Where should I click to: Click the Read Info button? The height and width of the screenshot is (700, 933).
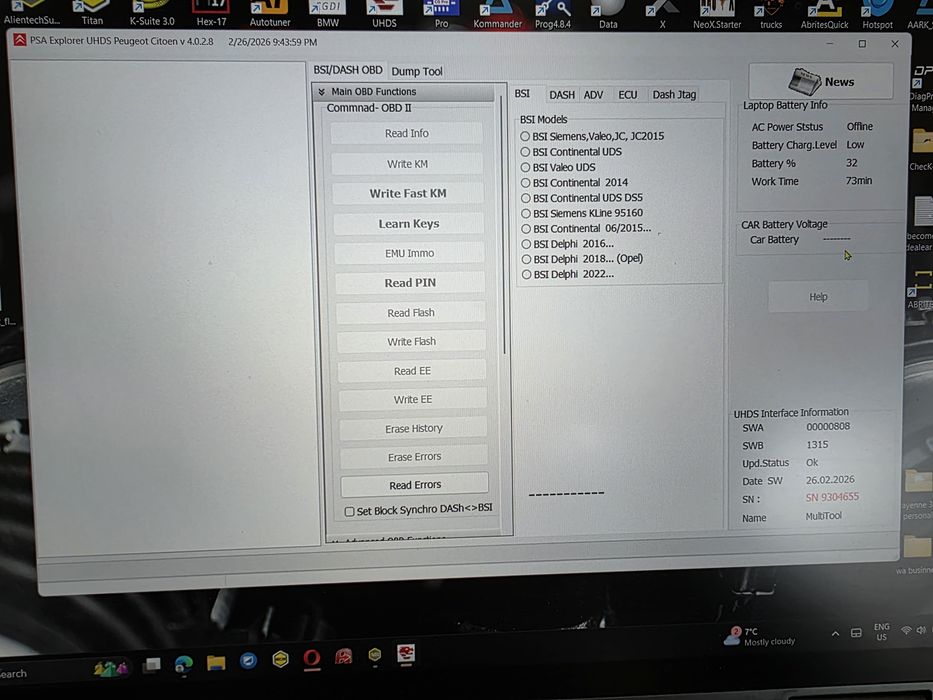point(406,133)
